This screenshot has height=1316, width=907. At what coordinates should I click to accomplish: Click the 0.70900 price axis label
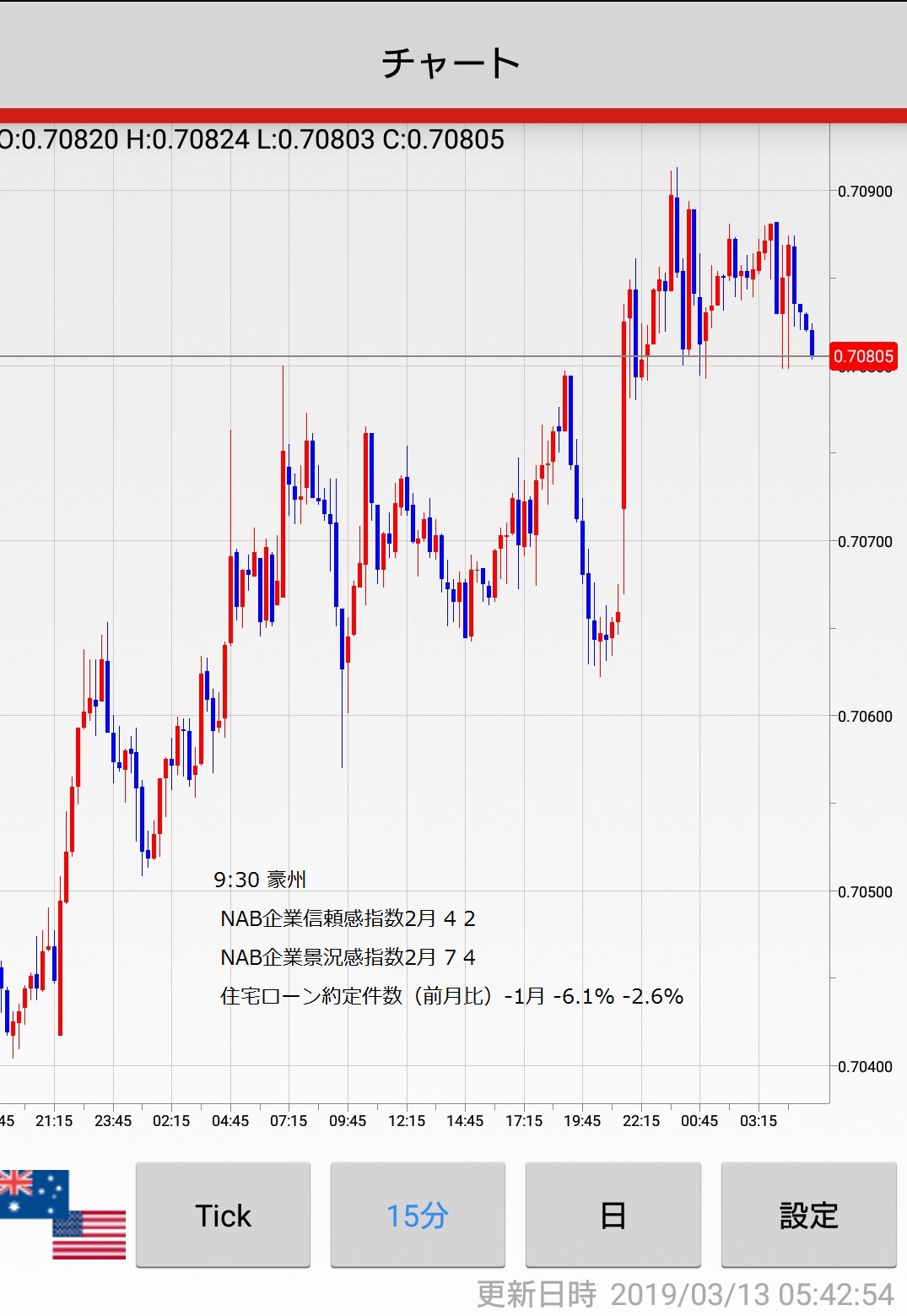[x=865, y=192]
